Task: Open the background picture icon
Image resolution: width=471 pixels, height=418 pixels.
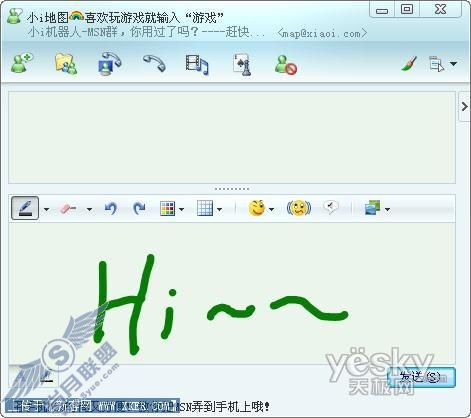Action: click(373, 208)
